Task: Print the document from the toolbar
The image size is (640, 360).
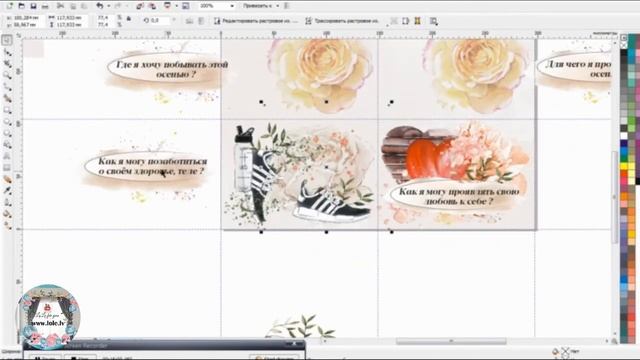Action: [45, 6]
